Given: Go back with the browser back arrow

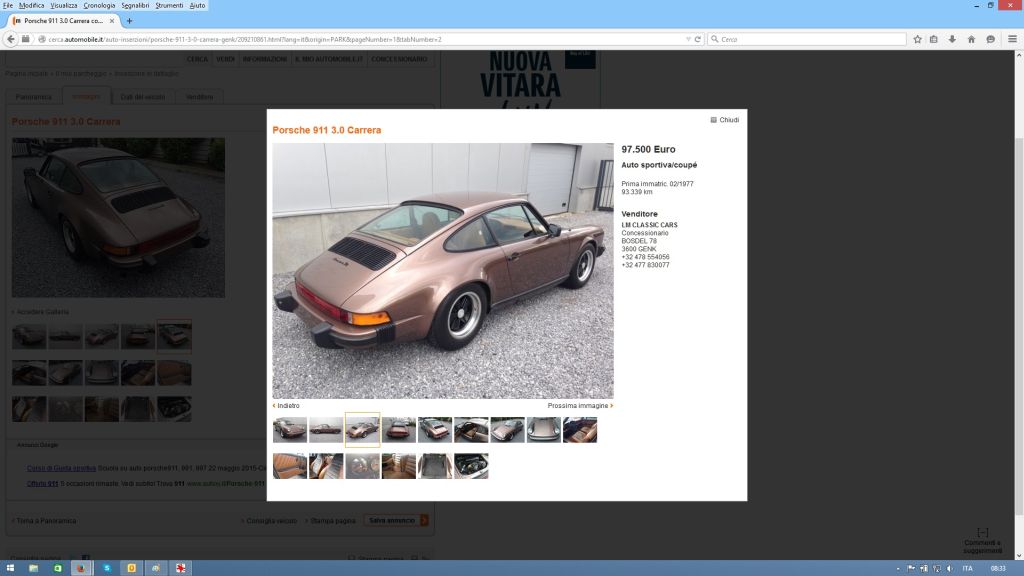Looking at the screenshot, I should (x=10, y=39).
